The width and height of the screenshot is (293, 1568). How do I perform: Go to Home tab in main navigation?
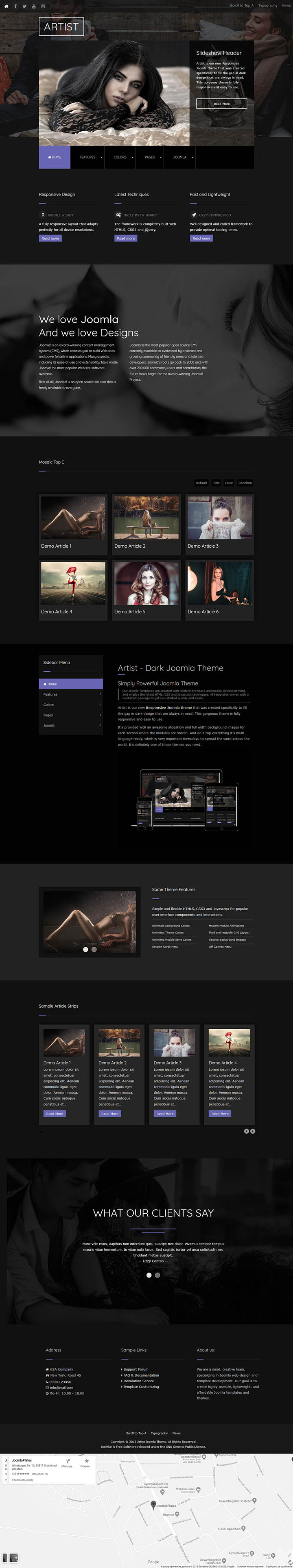(55, 157)
